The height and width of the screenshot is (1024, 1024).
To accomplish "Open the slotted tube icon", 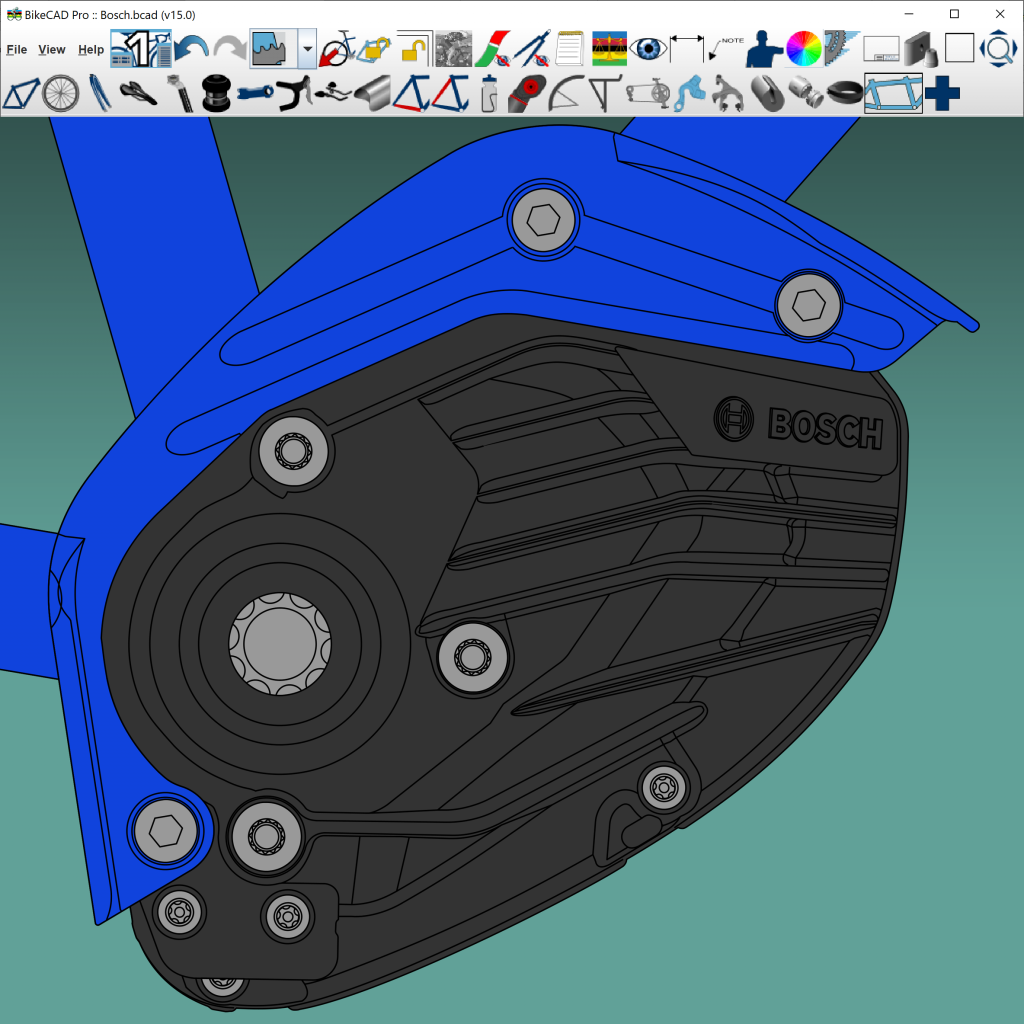I will [x=767, y=94].
